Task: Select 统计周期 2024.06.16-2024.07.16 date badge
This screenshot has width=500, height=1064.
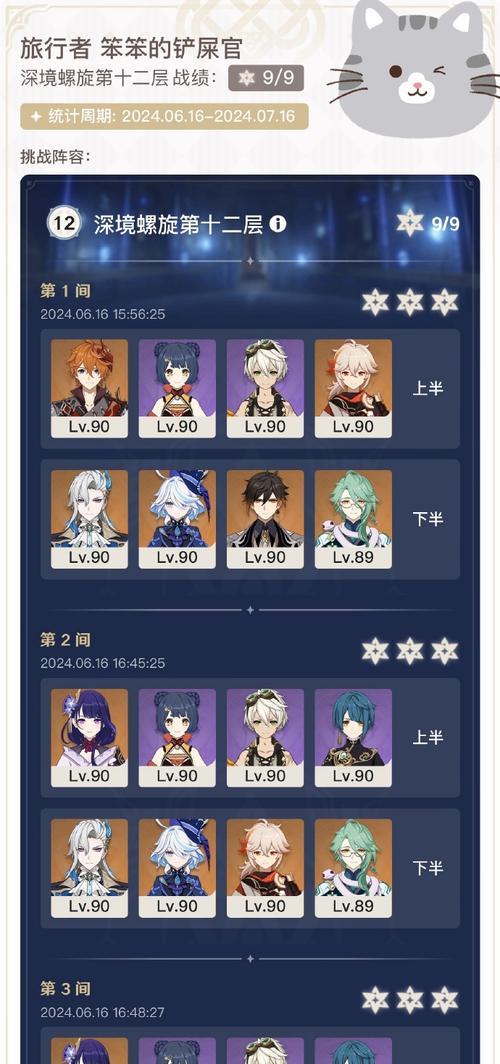Action: point(165,117)
